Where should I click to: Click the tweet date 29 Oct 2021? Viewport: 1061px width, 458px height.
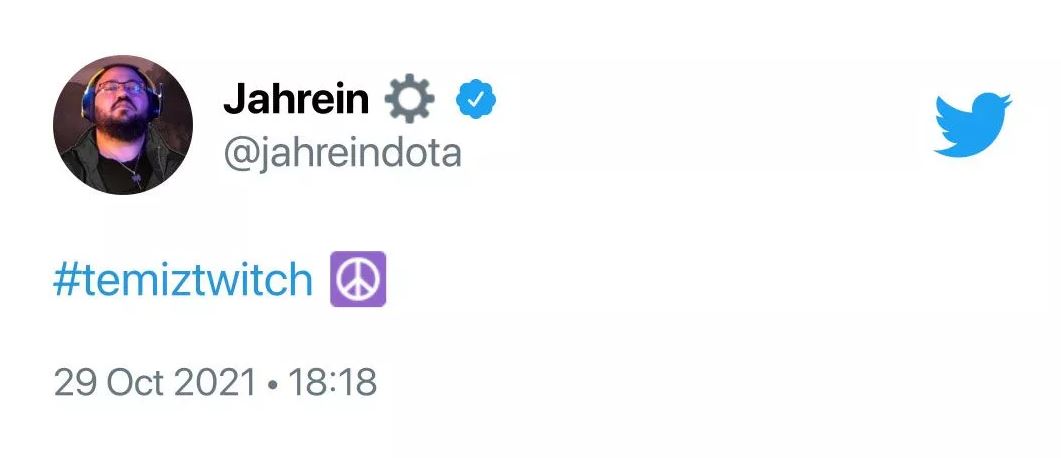tap(155, 382)
